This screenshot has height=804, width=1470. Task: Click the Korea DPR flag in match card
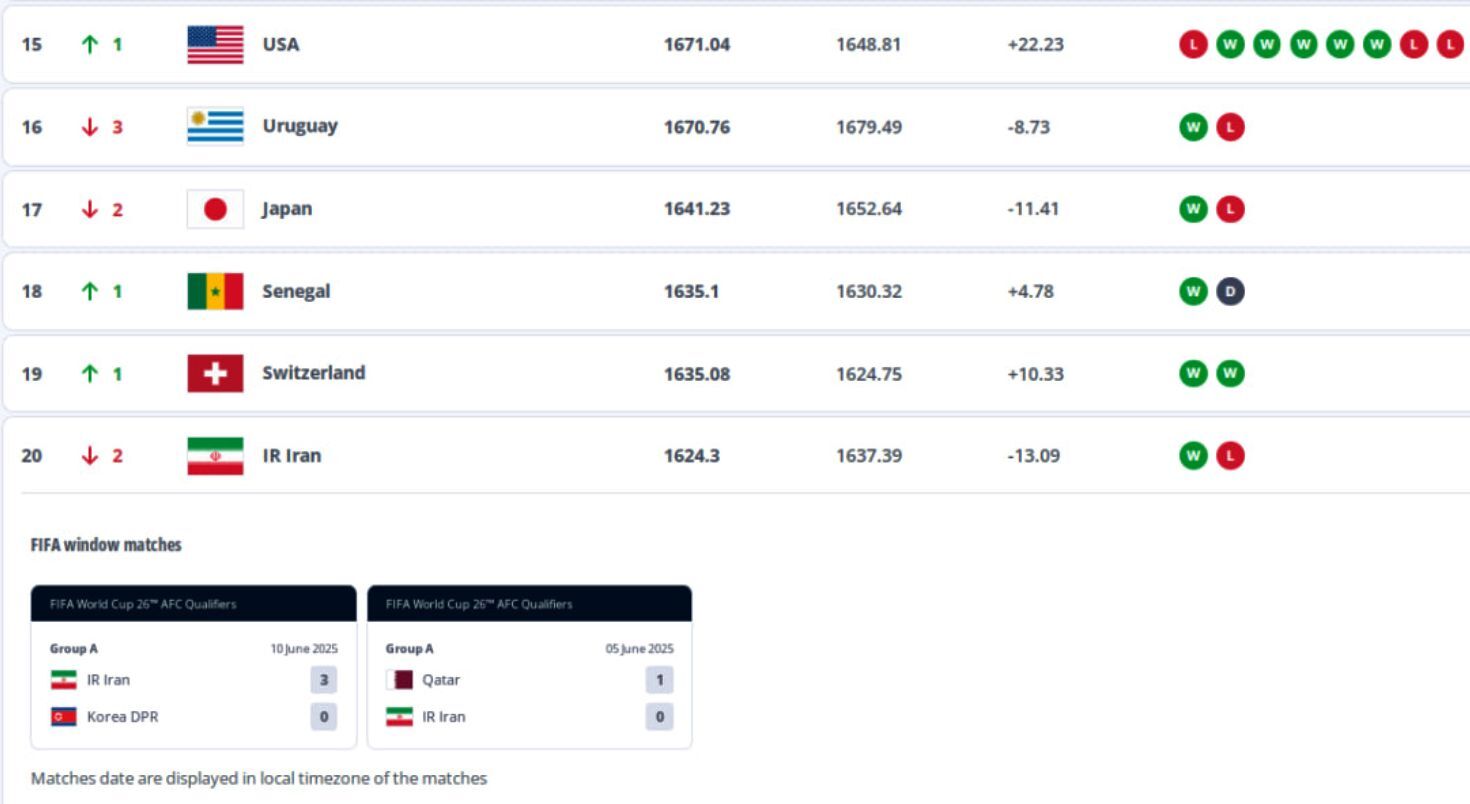(64, 717)
